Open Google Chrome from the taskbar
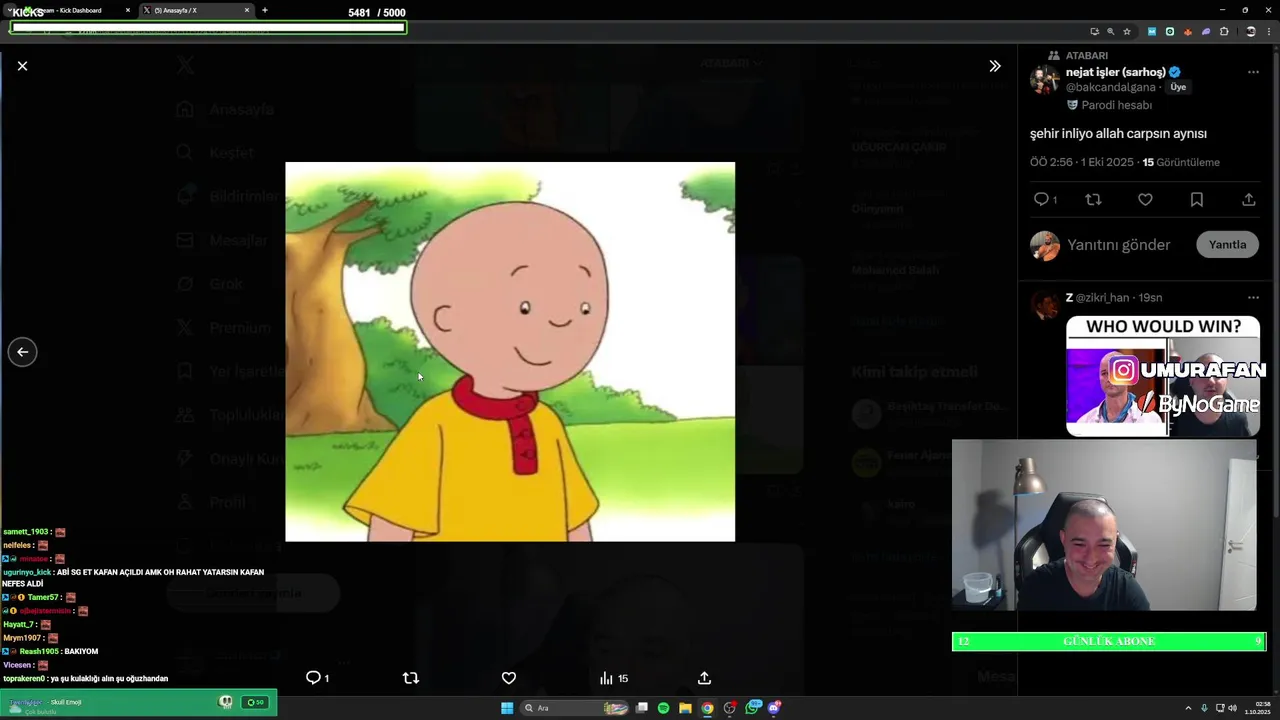This screenshot has width=1280, height=720. click(x=708, y=708)
